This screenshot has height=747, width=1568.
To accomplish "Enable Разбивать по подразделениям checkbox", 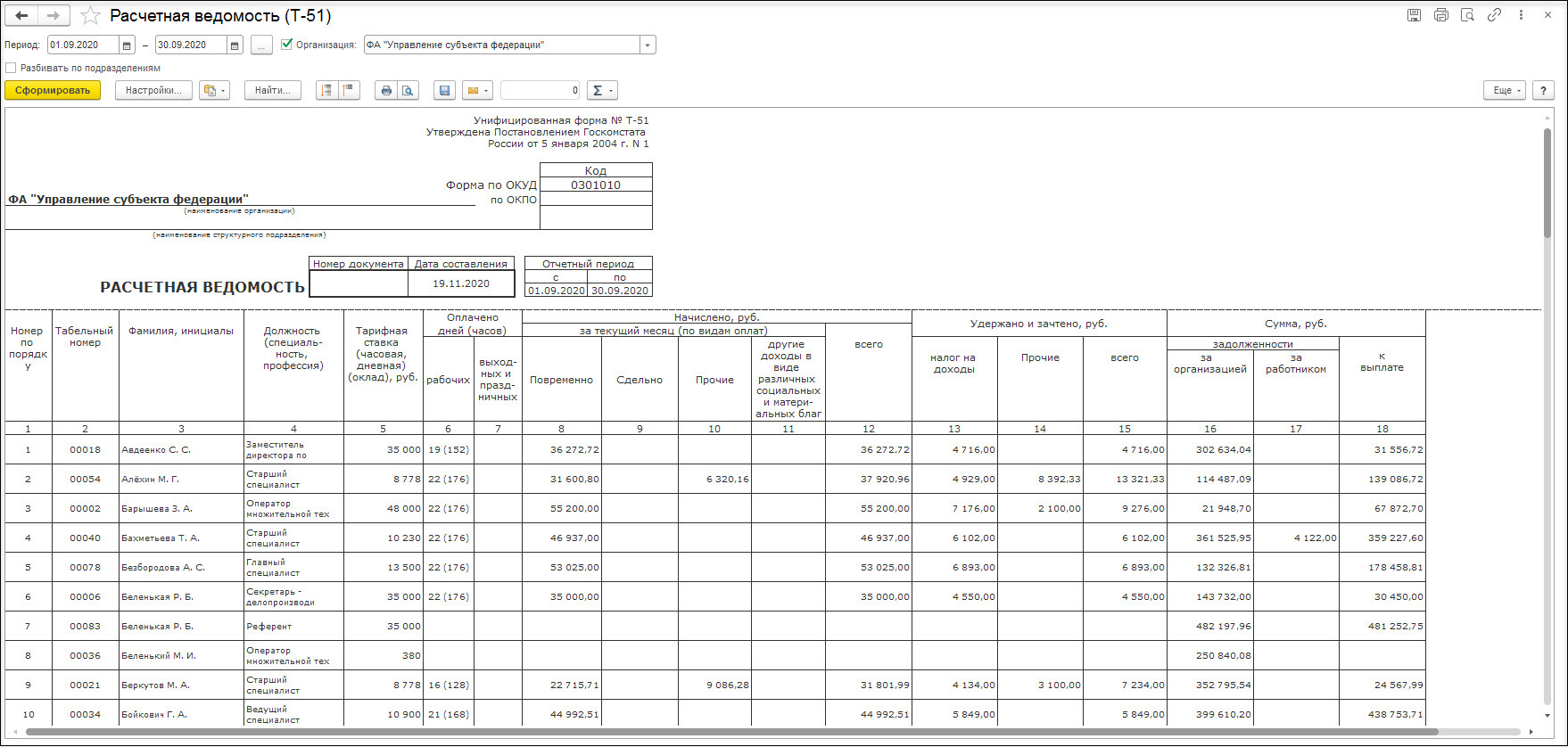I will pyautogui.click(x=11, y=68).
